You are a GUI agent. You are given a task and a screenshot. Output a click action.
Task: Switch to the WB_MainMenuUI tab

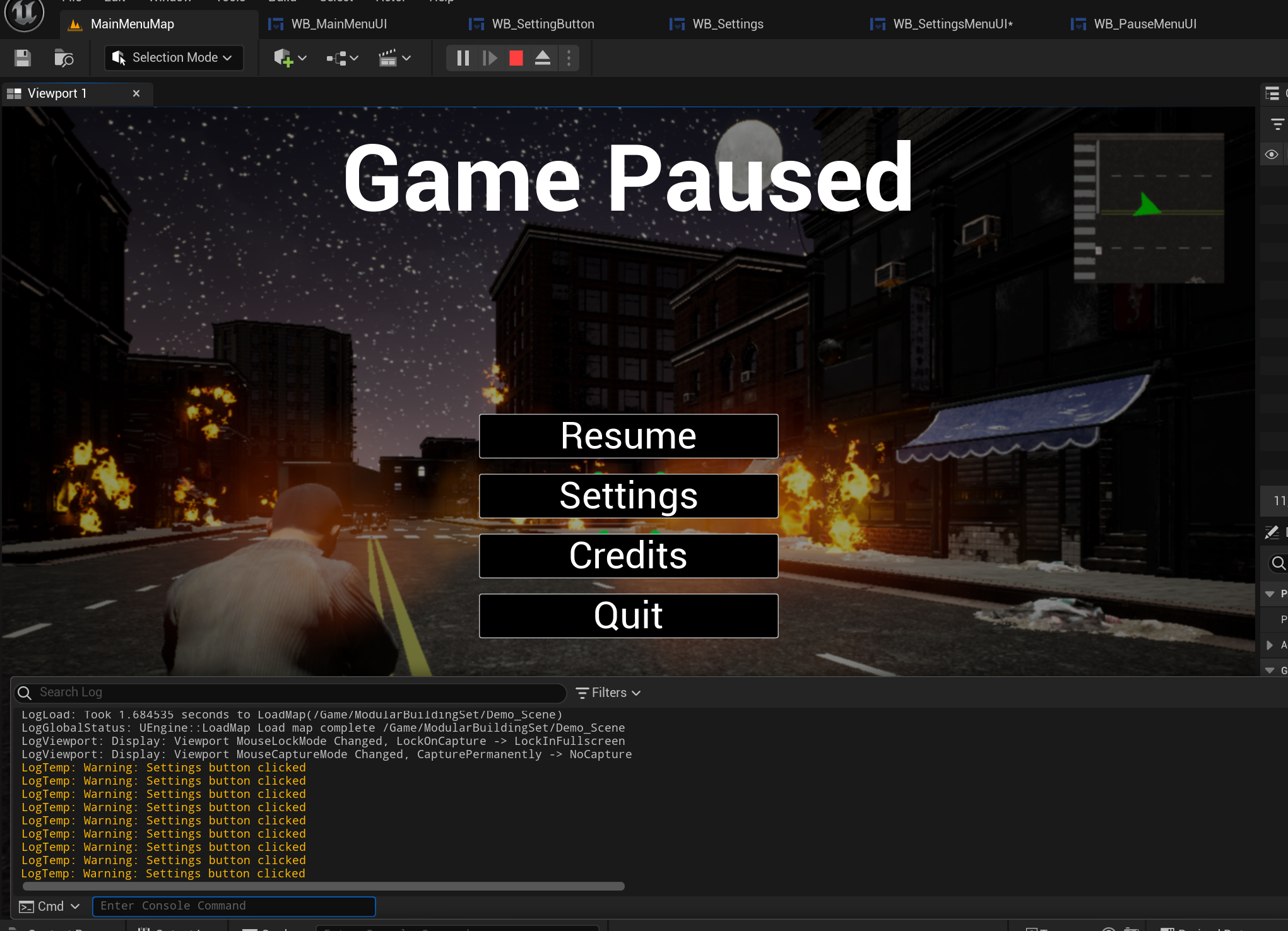[339, 24]
